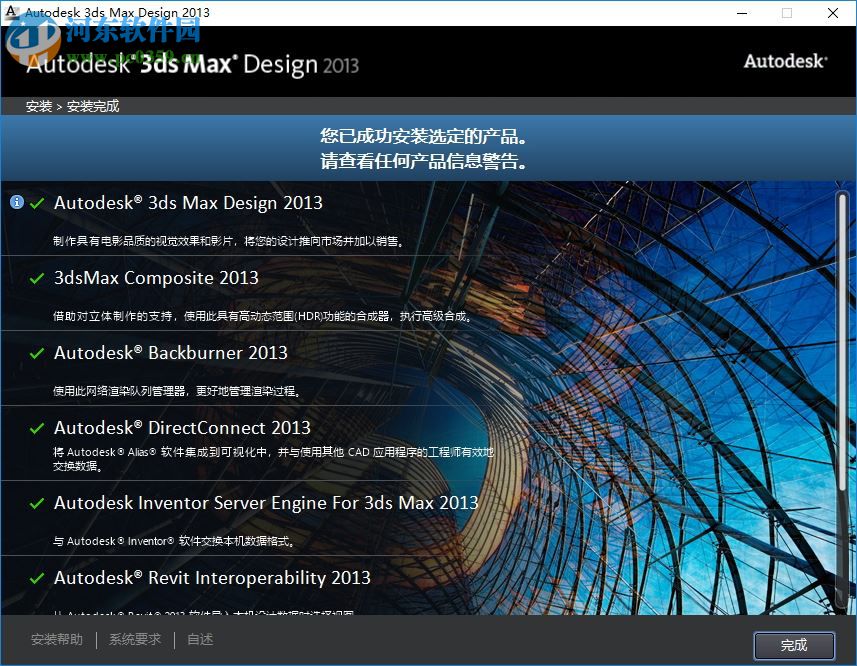This screenshot has height=666, width=857.
Task: Select the checkmark next to Autodesk Inventor Server Engine
Action: click(37, 502)
